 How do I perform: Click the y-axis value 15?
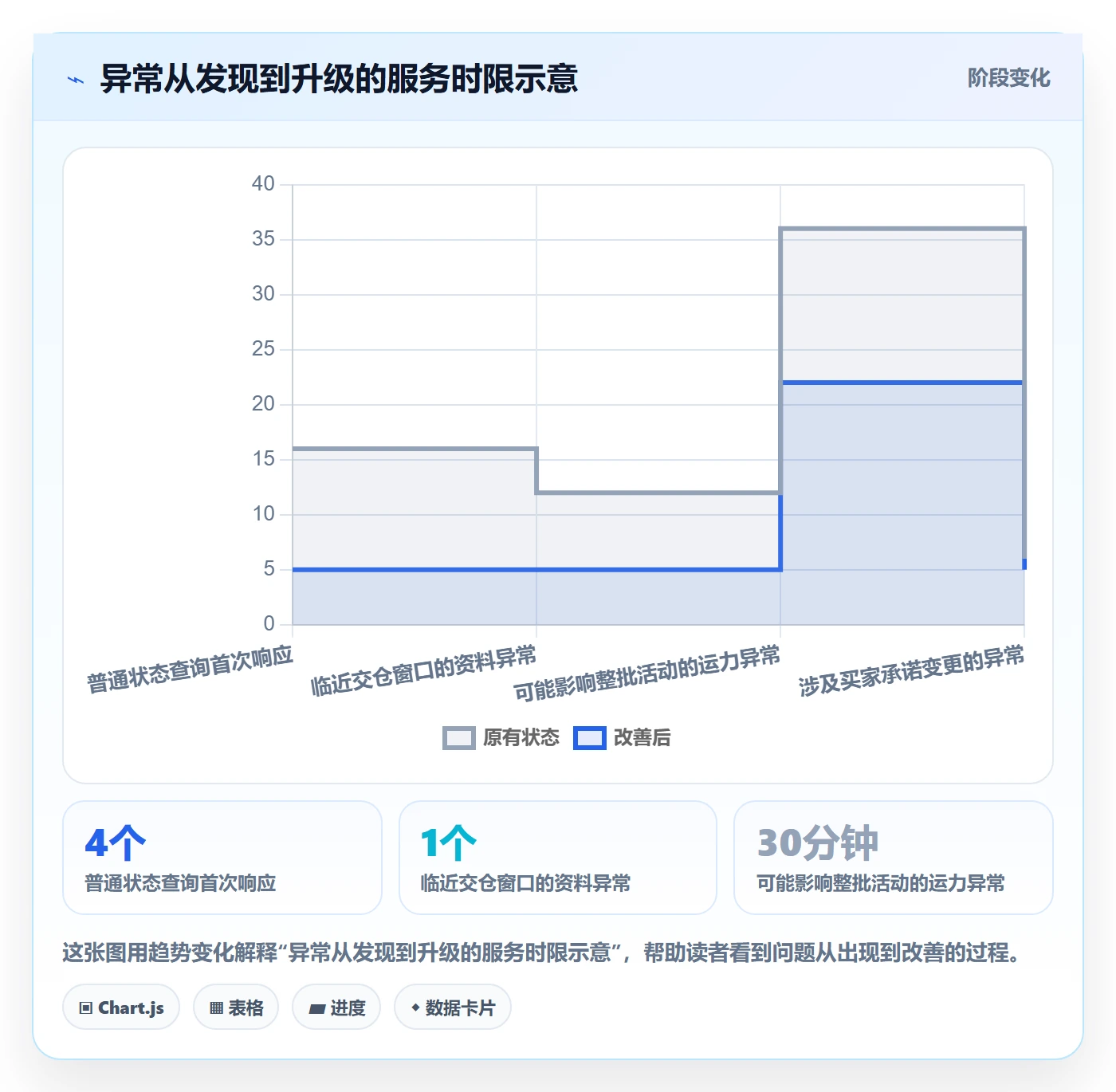pyautogui.click(x=263, y=459)
